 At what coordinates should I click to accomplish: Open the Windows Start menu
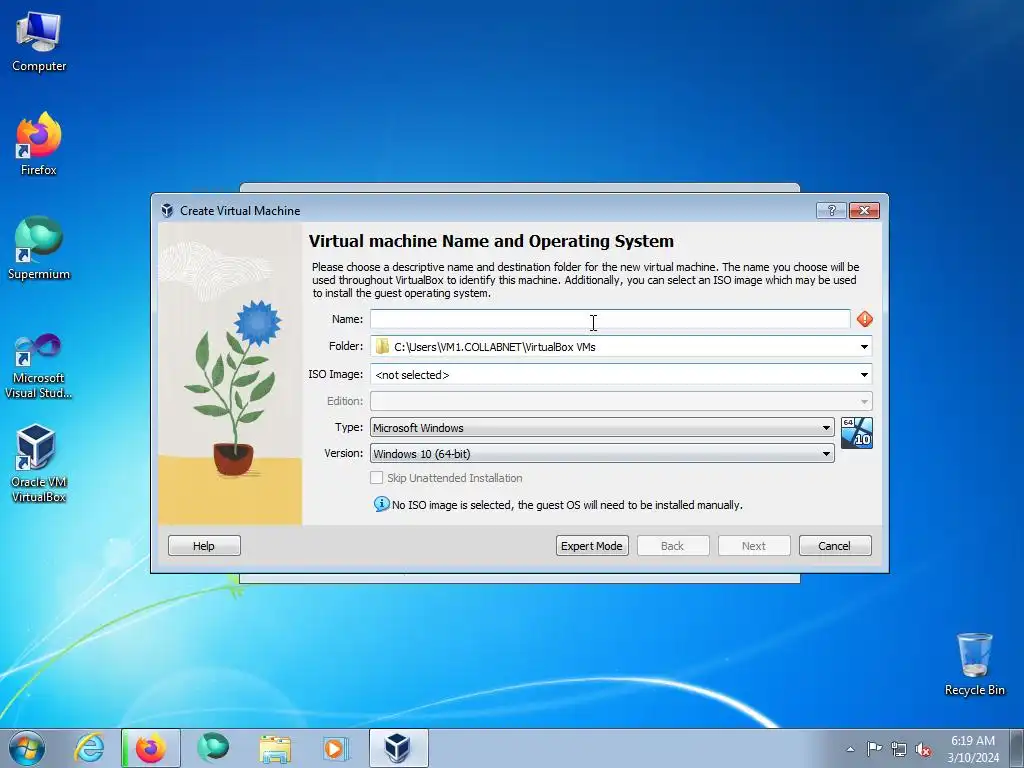27,748
